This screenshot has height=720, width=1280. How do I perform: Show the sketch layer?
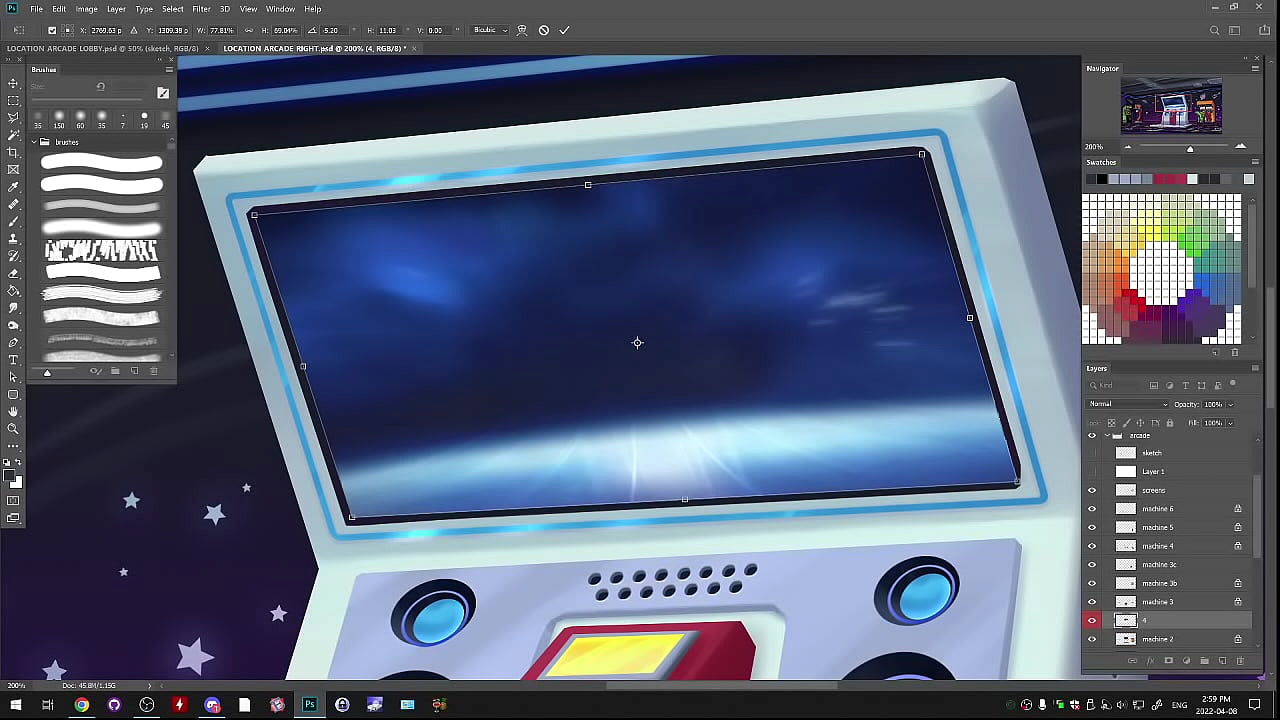[x=1092, y=453]
